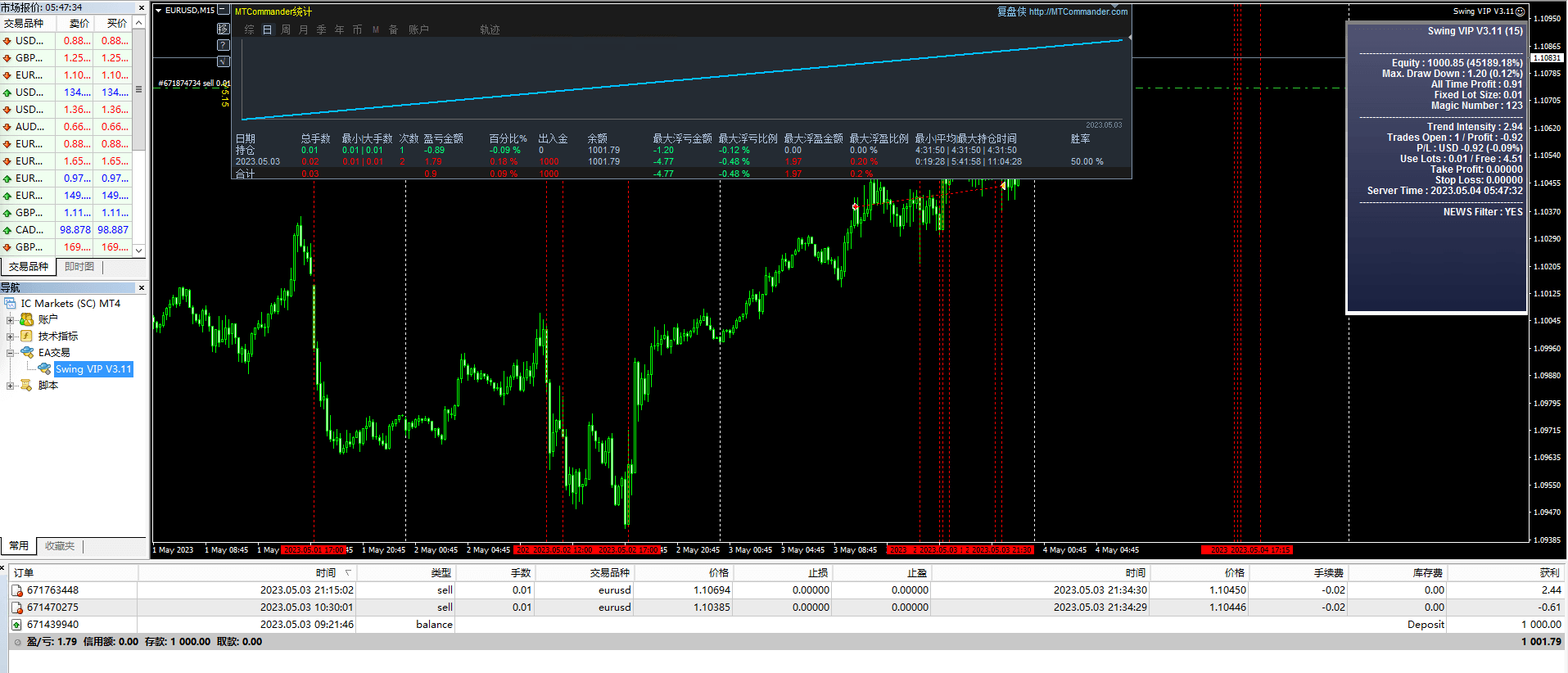Select the 周 (weekly) statistics tab

click(x=286, y=29)
